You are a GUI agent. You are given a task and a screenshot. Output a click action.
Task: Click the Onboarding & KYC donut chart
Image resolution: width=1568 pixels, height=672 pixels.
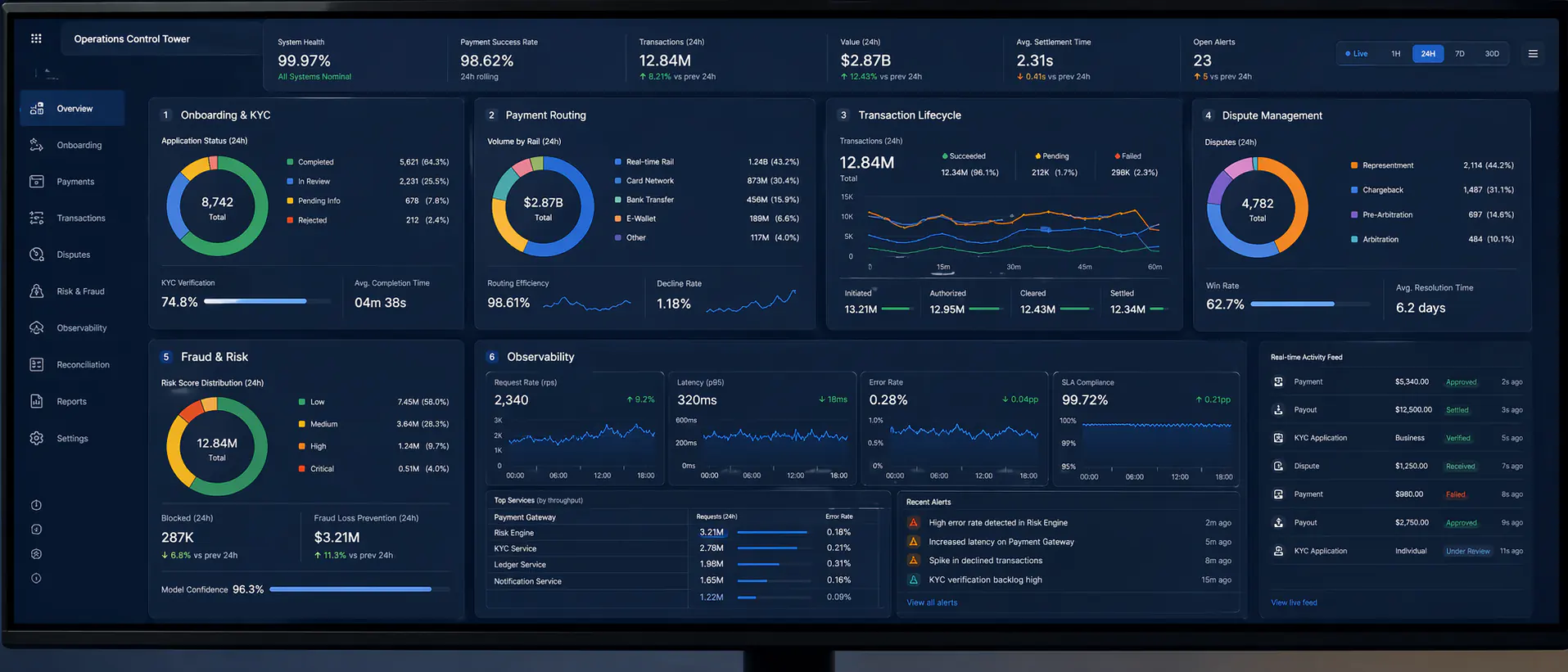point(217,206)
